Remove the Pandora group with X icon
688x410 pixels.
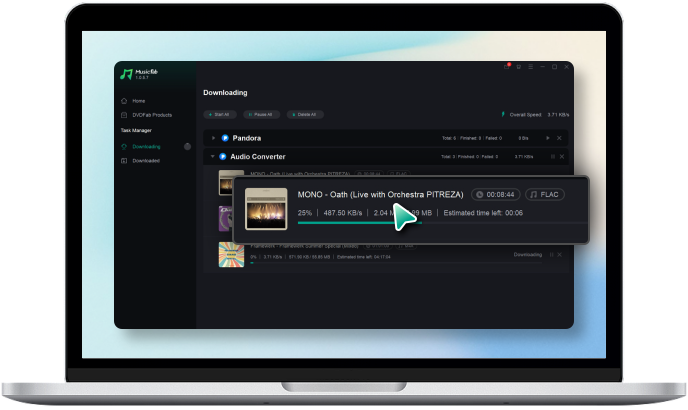pyautogui.click(x=559, y=138)
